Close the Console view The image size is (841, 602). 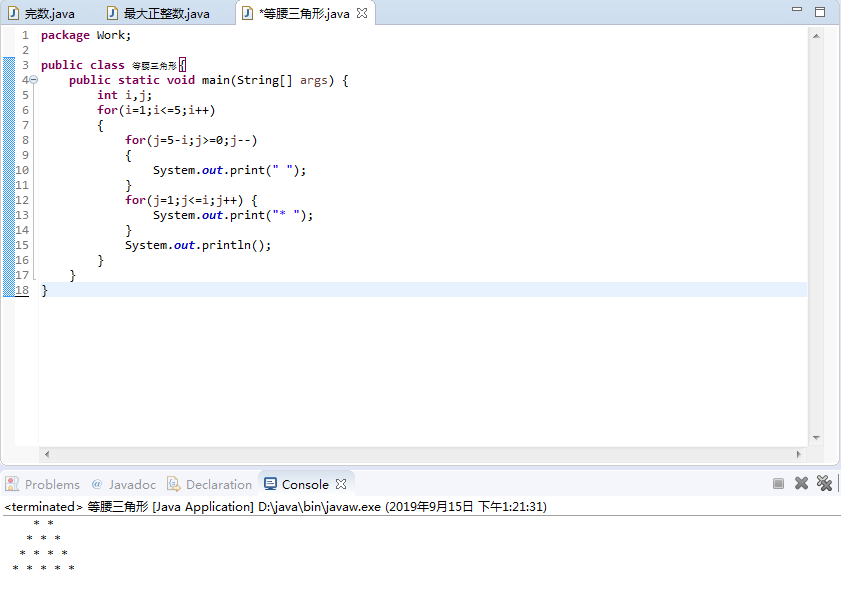[341, 484]
